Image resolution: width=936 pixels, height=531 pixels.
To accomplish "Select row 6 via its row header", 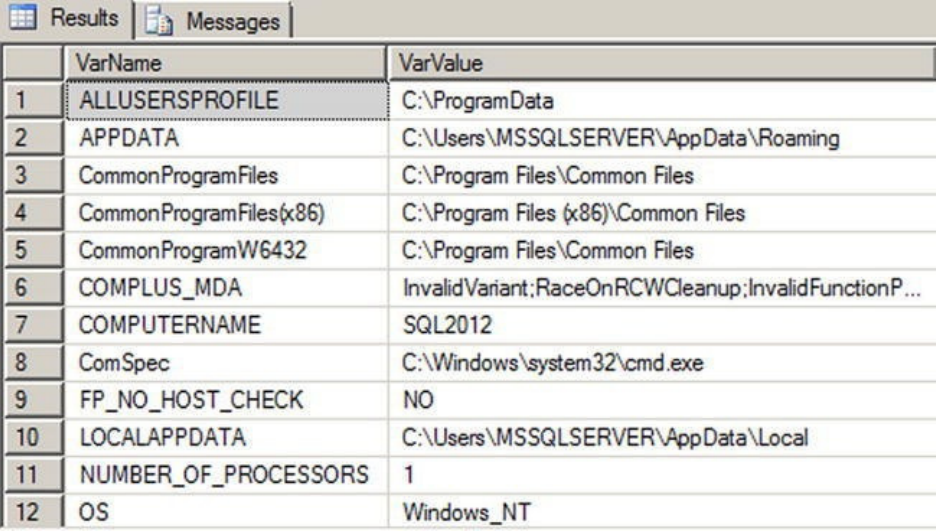I will click(33, 288).
